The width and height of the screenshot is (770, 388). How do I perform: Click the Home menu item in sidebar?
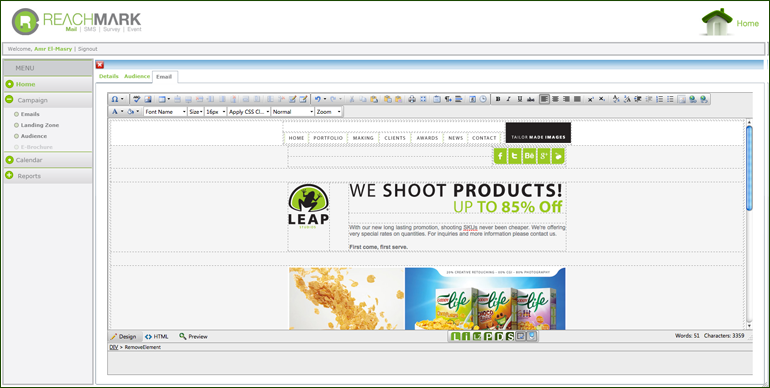point(48,84)
